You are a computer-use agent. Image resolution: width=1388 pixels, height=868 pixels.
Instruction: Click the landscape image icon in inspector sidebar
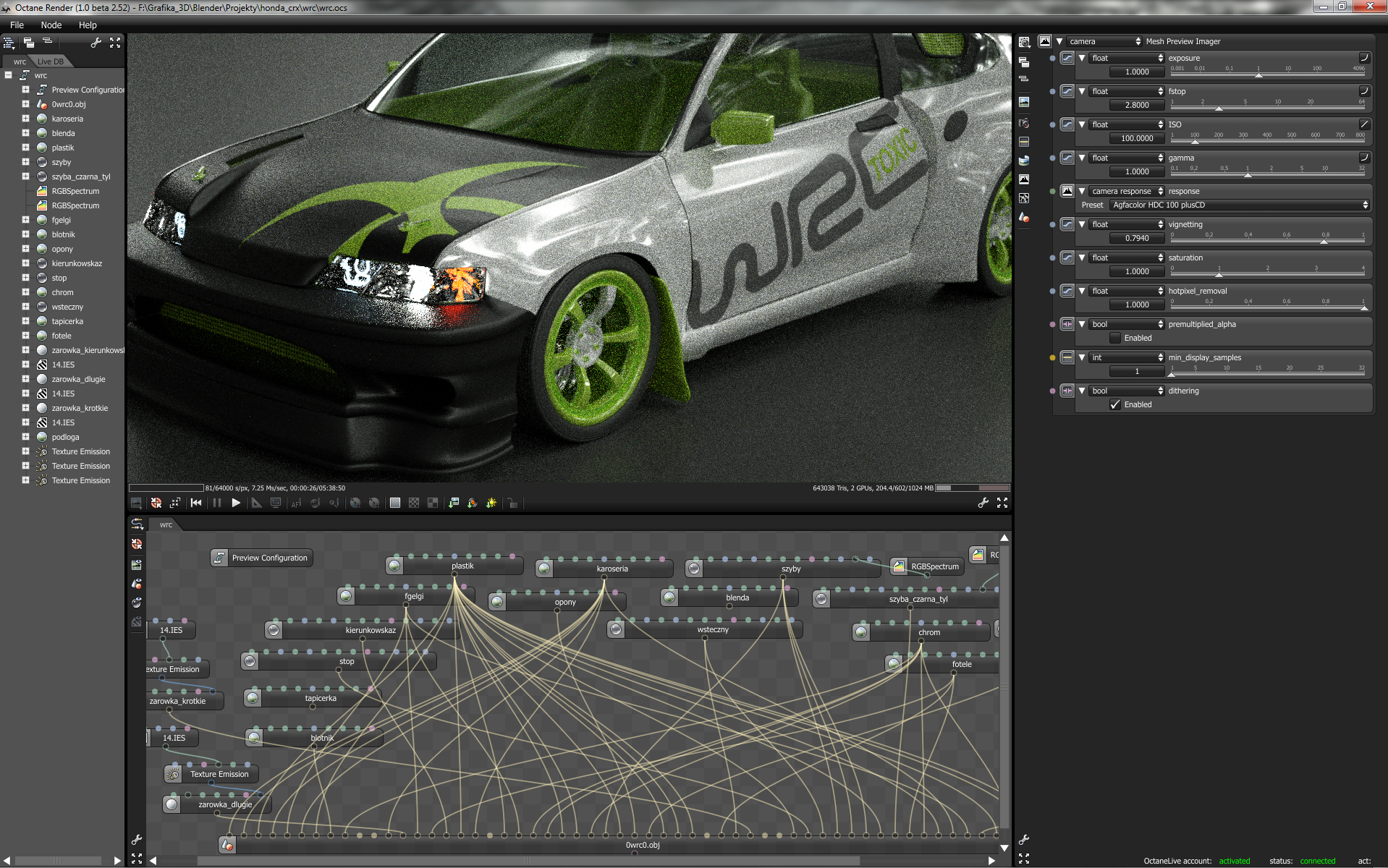[1024, 102]
